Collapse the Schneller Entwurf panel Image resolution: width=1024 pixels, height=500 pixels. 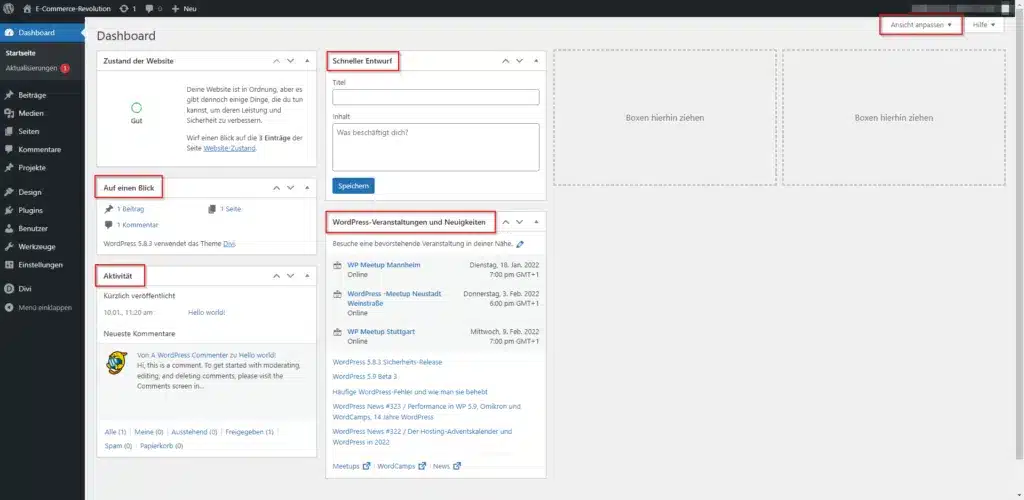536,61
